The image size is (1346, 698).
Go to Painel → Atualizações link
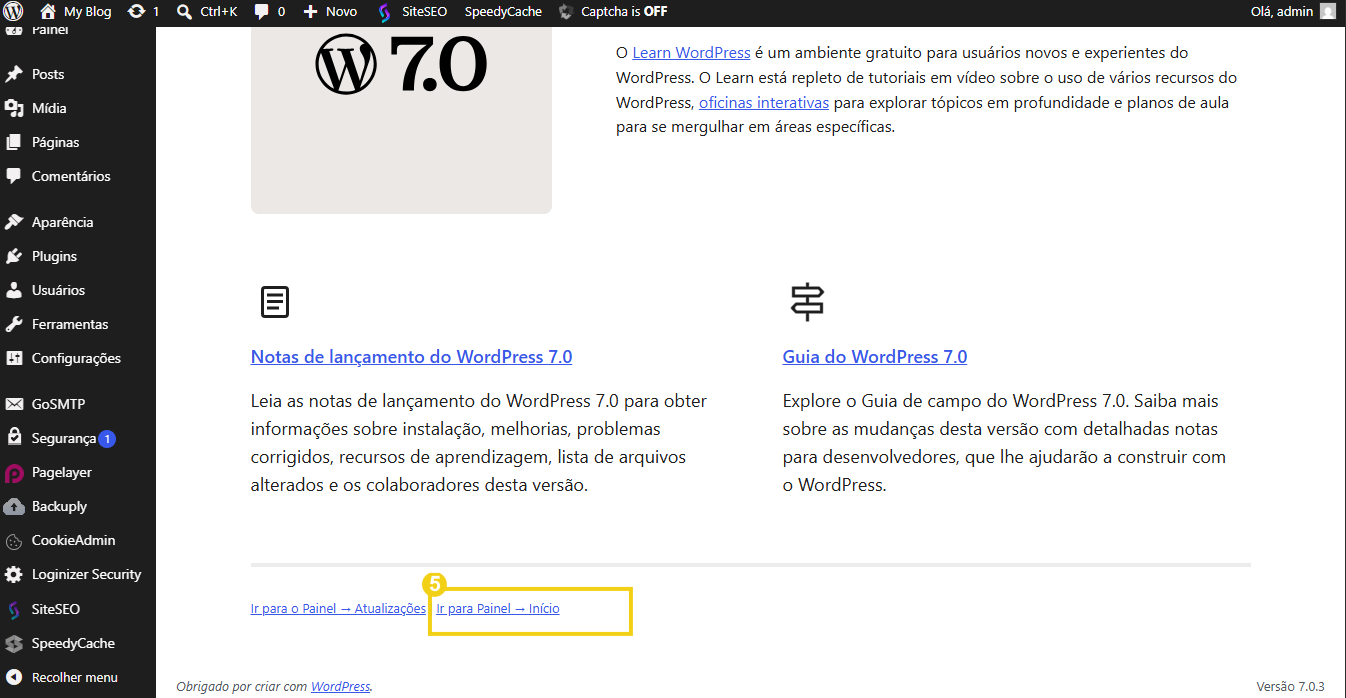(338, 608)
